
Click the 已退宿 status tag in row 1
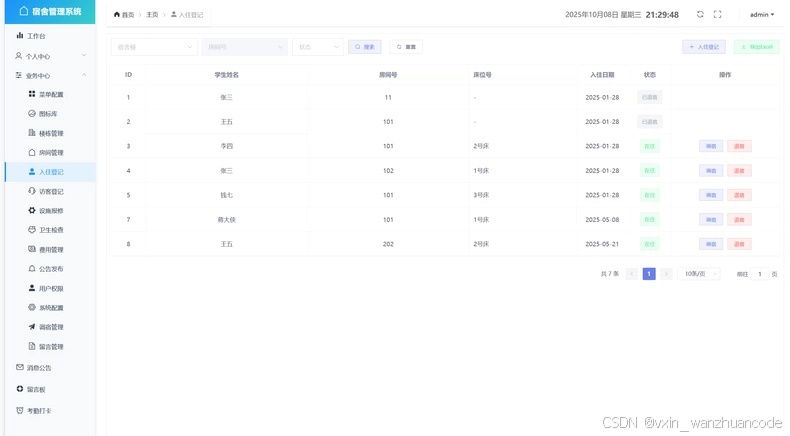649,97
